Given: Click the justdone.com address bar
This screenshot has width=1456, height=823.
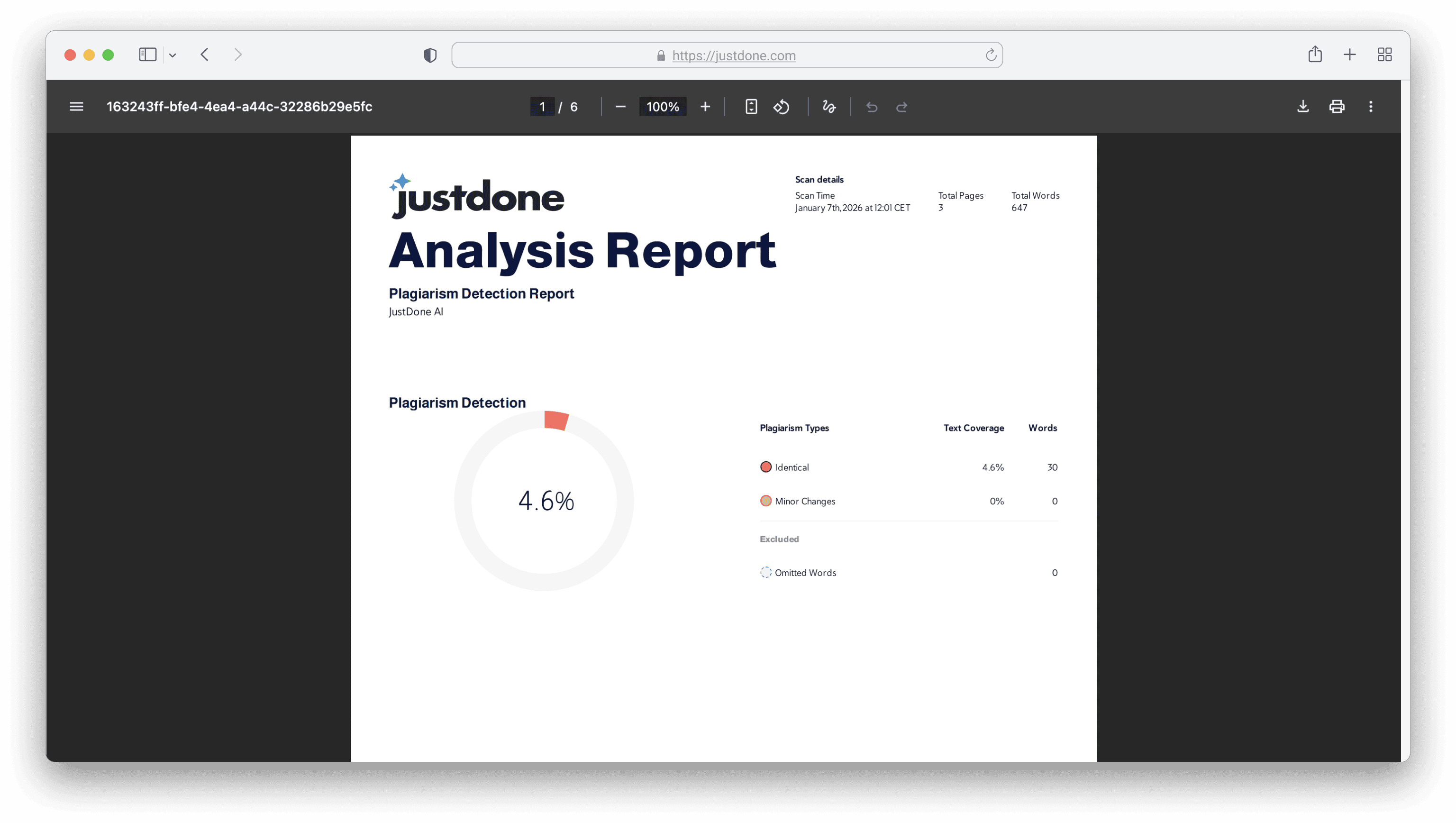Looking at the screenshot, I should coord(733,55).
